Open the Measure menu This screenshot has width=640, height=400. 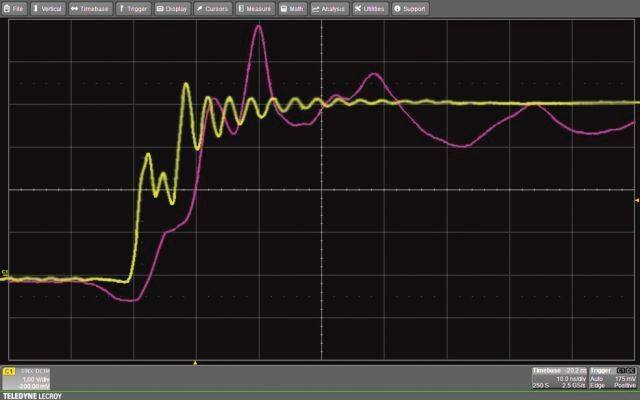click(x=255, y=9)
